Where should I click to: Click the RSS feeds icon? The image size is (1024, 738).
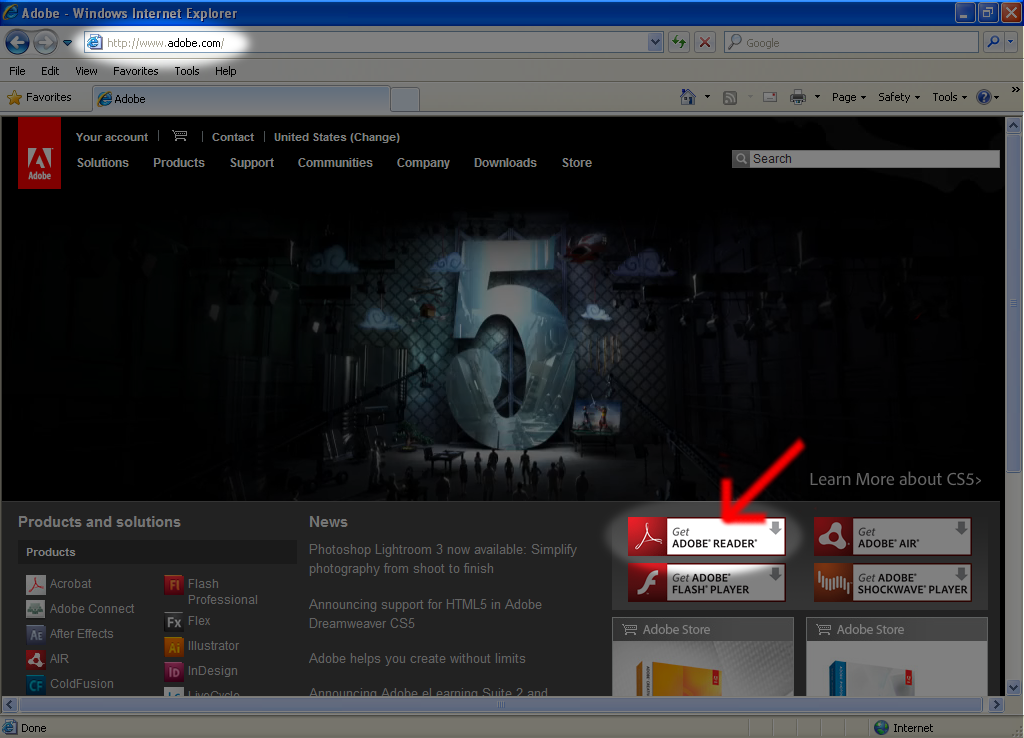pyautogui.click(x=730, y=98)
